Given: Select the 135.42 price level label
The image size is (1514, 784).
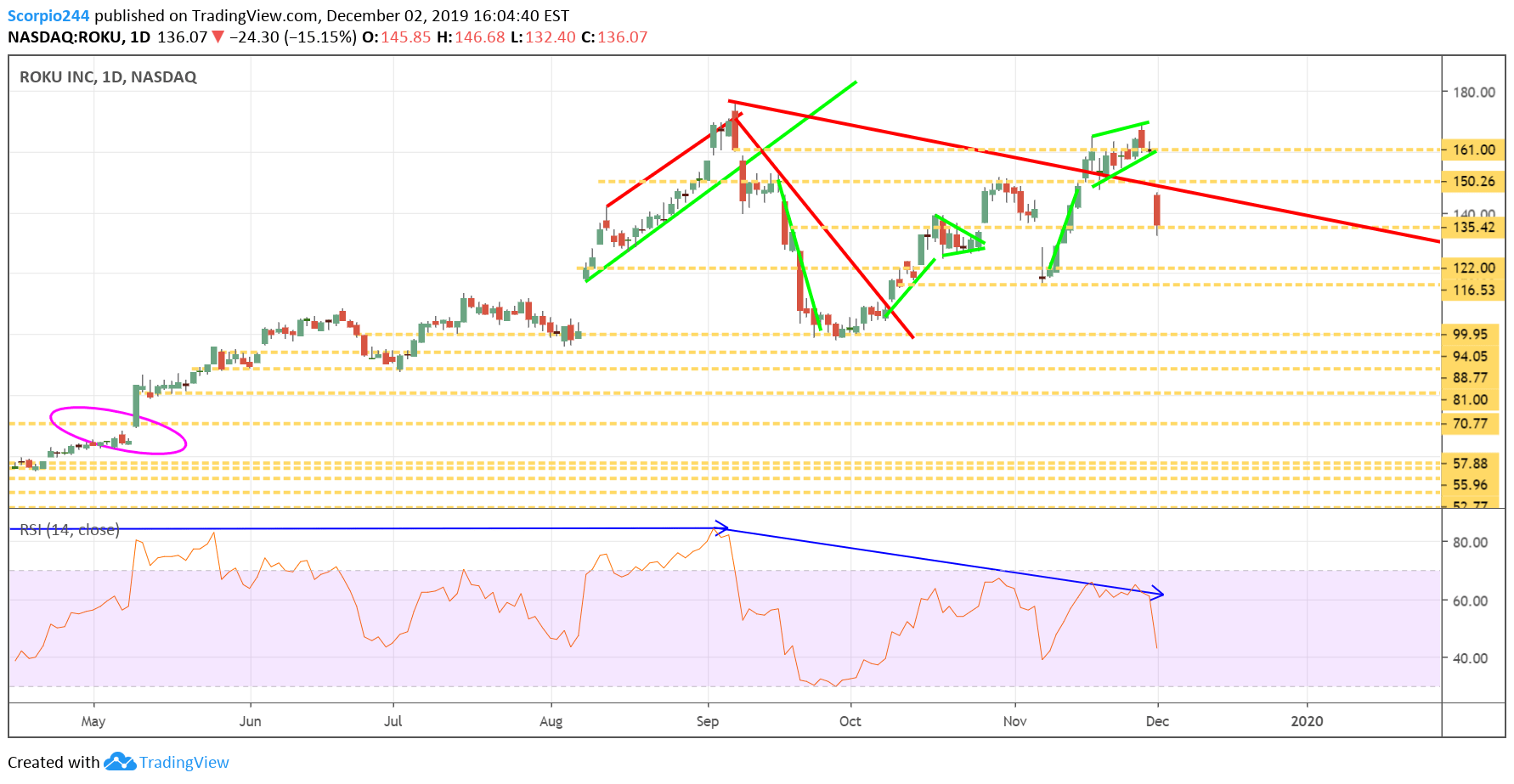Looking at the screenshot, I should (1473, 227).
